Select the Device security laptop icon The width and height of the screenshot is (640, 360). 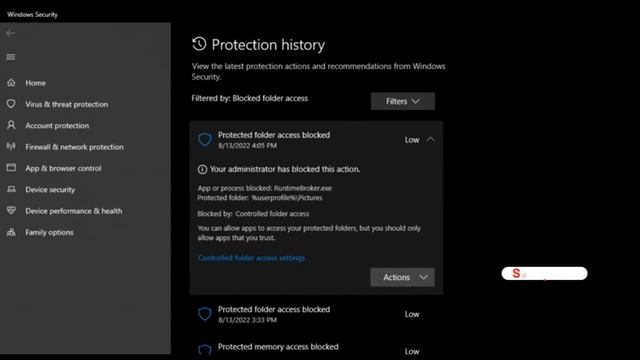click(11, 189)
